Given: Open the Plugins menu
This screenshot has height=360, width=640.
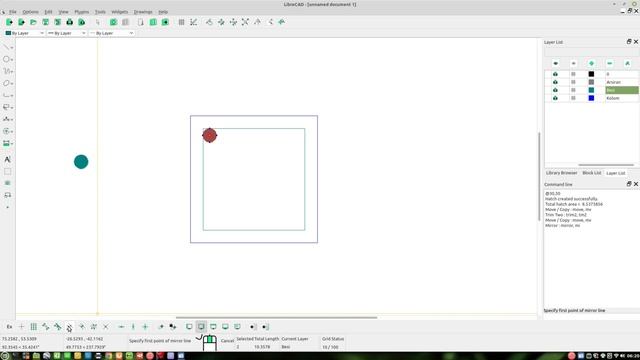Looking at the screenshot, I should click(x=82, y=12).
